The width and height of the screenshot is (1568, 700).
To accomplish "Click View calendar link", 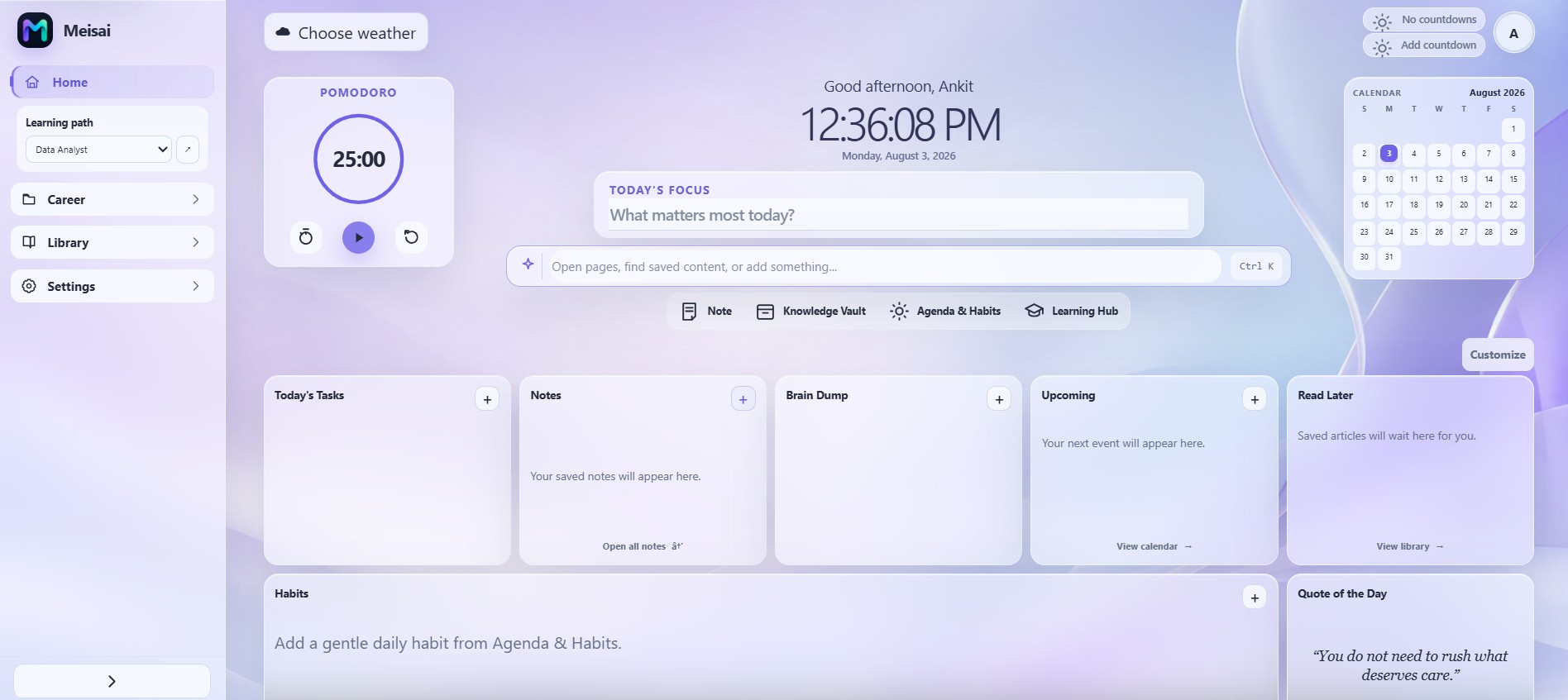I will click(x=1154, y=546).
